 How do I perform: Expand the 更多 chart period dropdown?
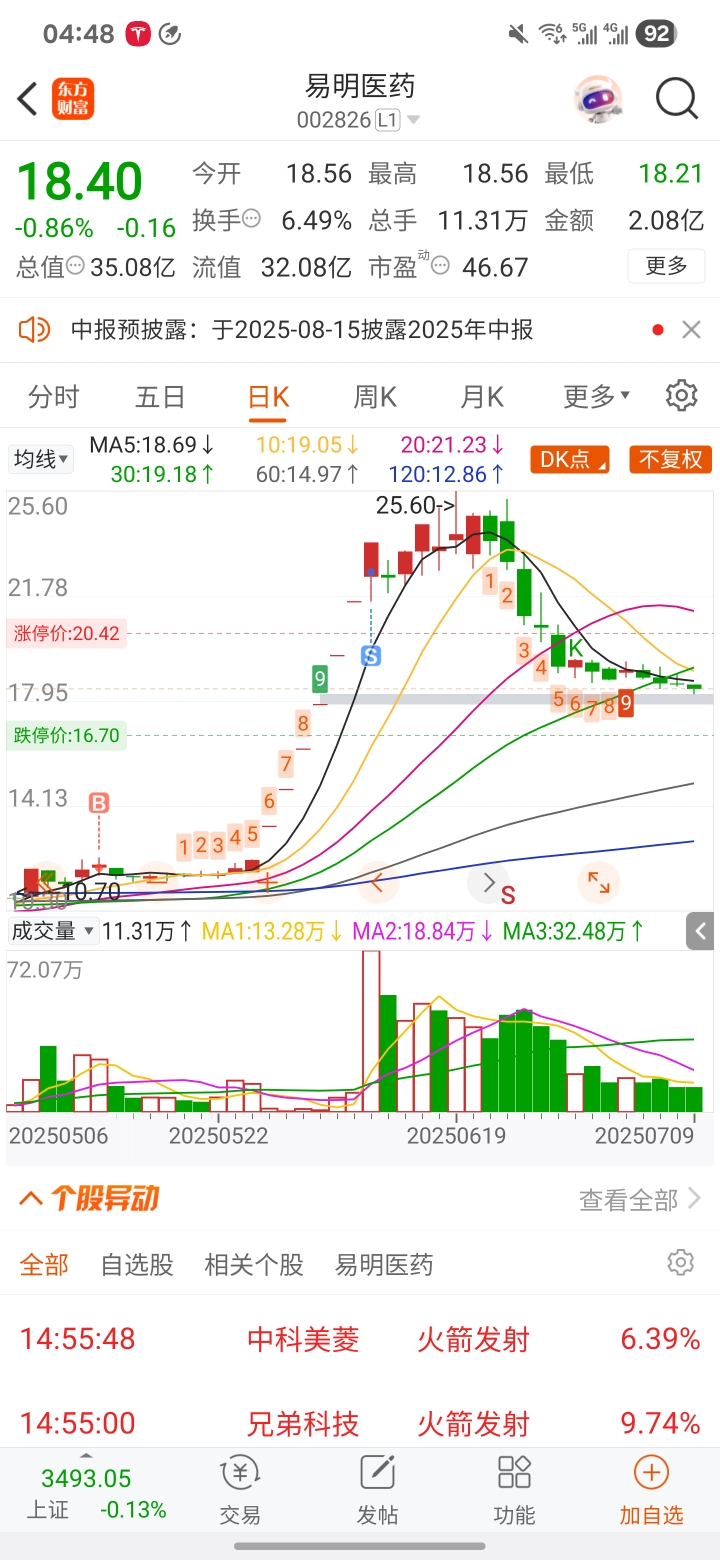(x=597, y=397)
